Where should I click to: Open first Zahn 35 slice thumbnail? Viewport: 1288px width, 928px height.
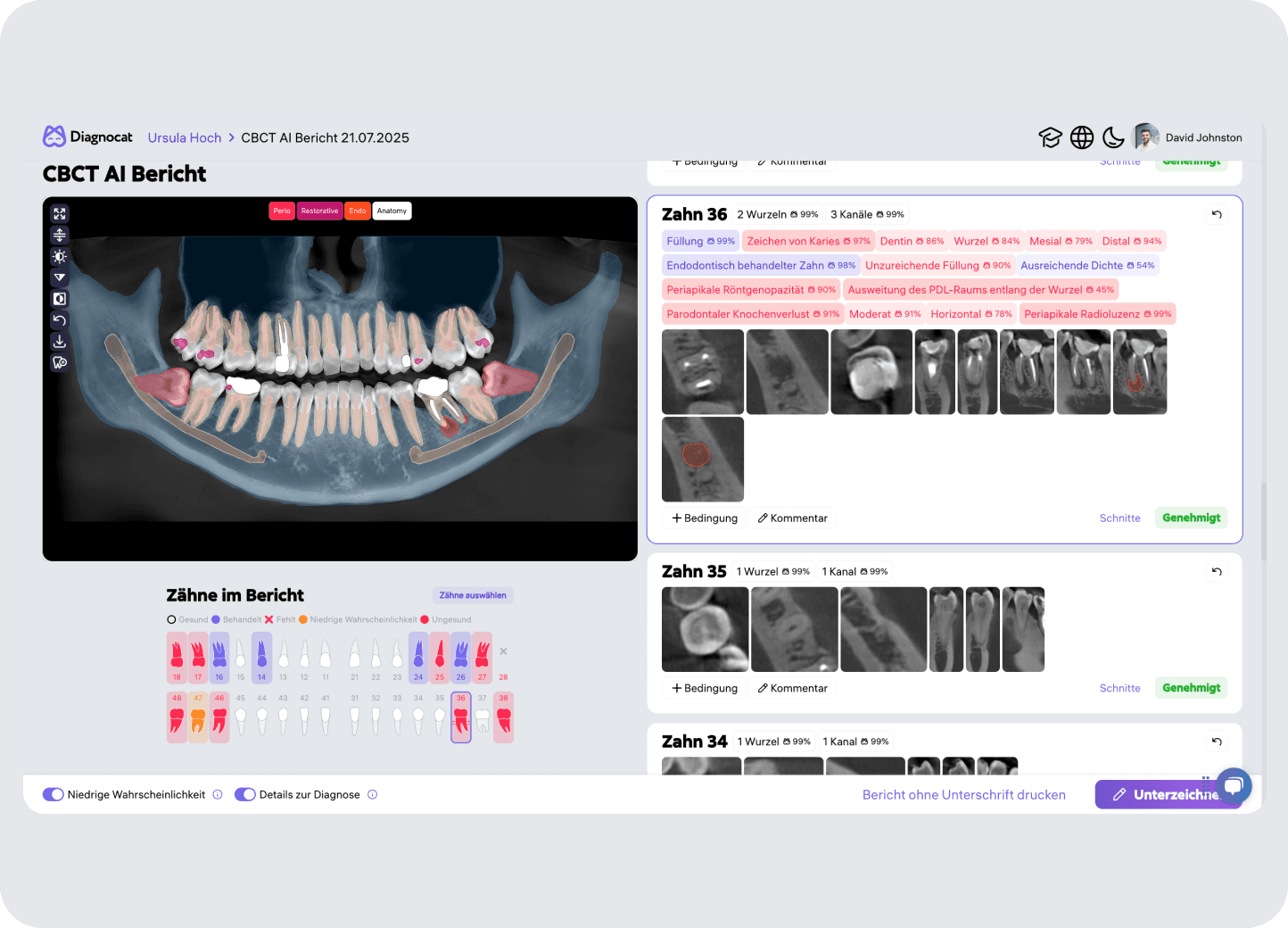pos(706,629)
